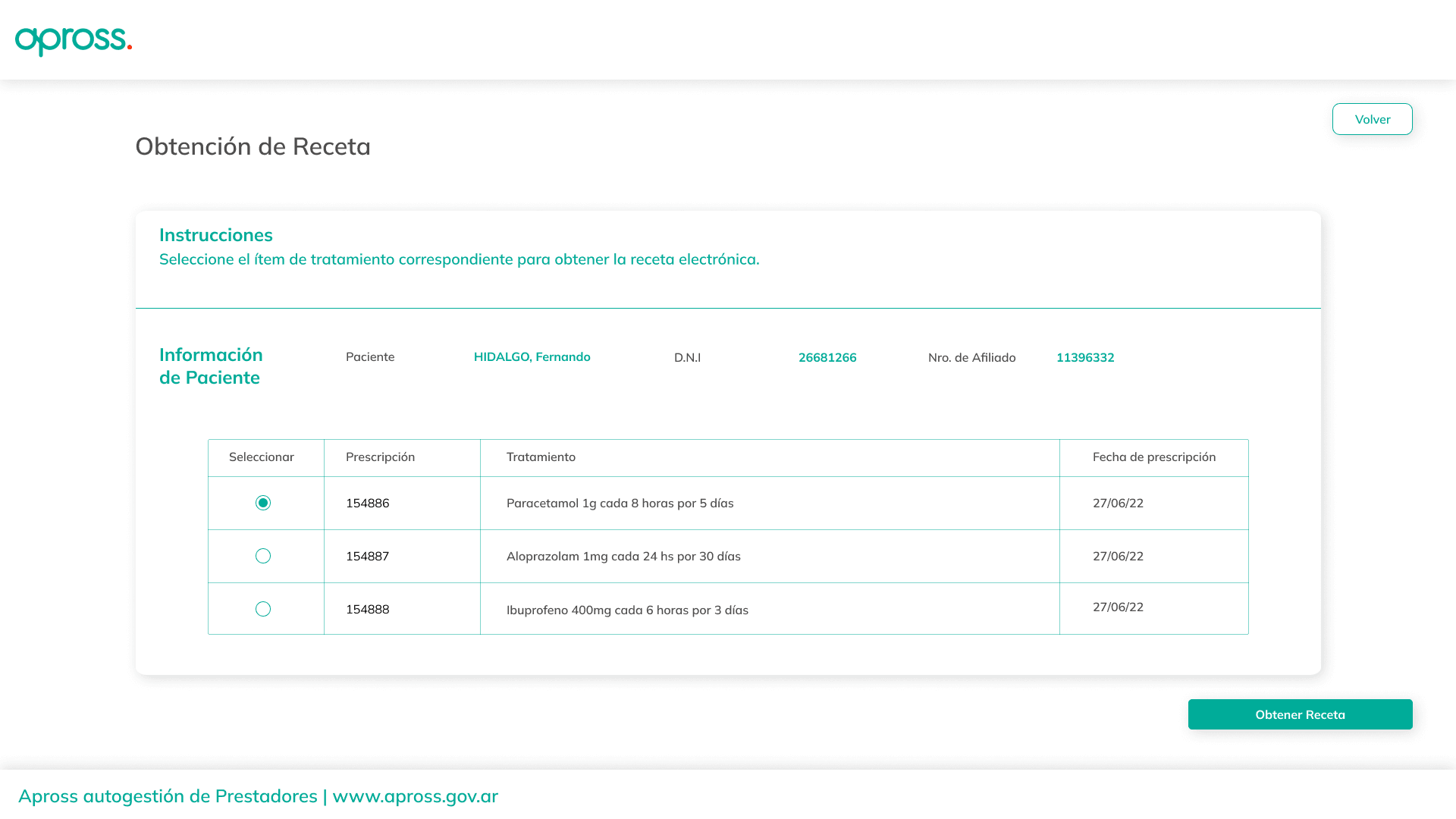The image size is (1456, 819).
Task: Select radio for Ibuprofeno prescription 154888
Action: 263,609
